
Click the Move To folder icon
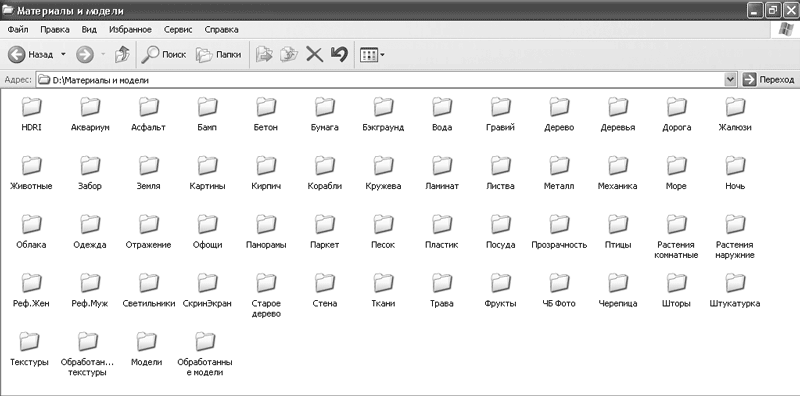coord(264,54)
